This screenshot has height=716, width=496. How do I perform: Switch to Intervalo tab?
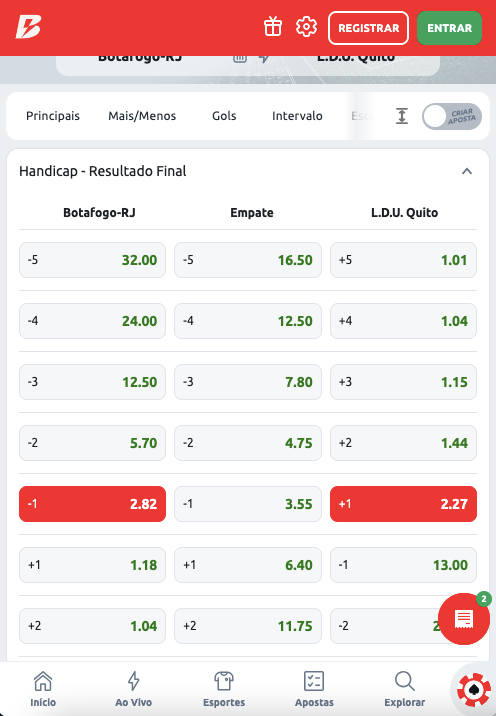(297, 116)
